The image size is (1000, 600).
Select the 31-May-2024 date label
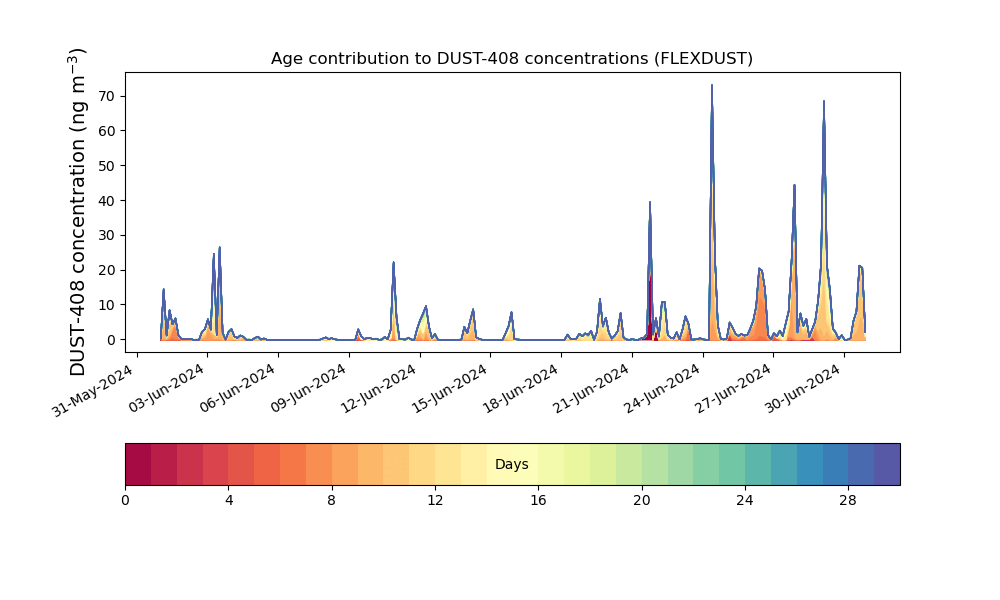pos(92,390)
